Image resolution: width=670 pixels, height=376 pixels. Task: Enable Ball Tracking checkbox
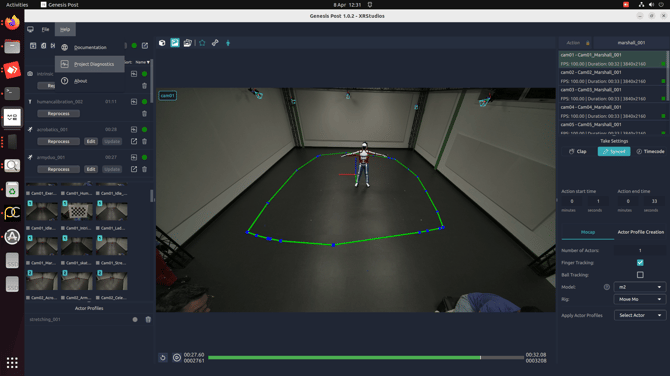[x=640, y=275]
